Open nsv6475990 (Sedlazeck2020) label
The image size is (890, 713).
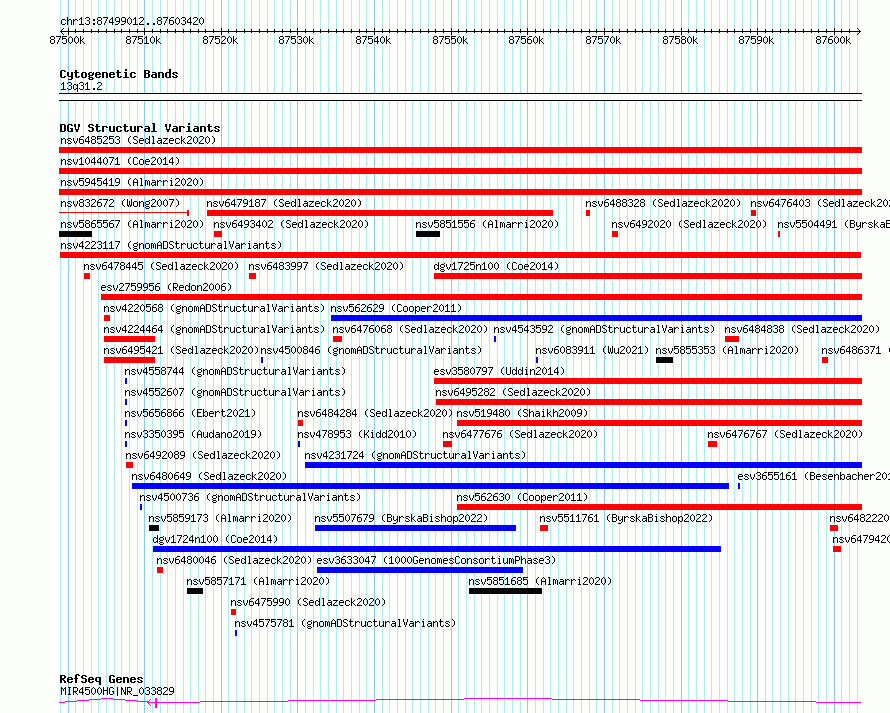click(308, 602)
